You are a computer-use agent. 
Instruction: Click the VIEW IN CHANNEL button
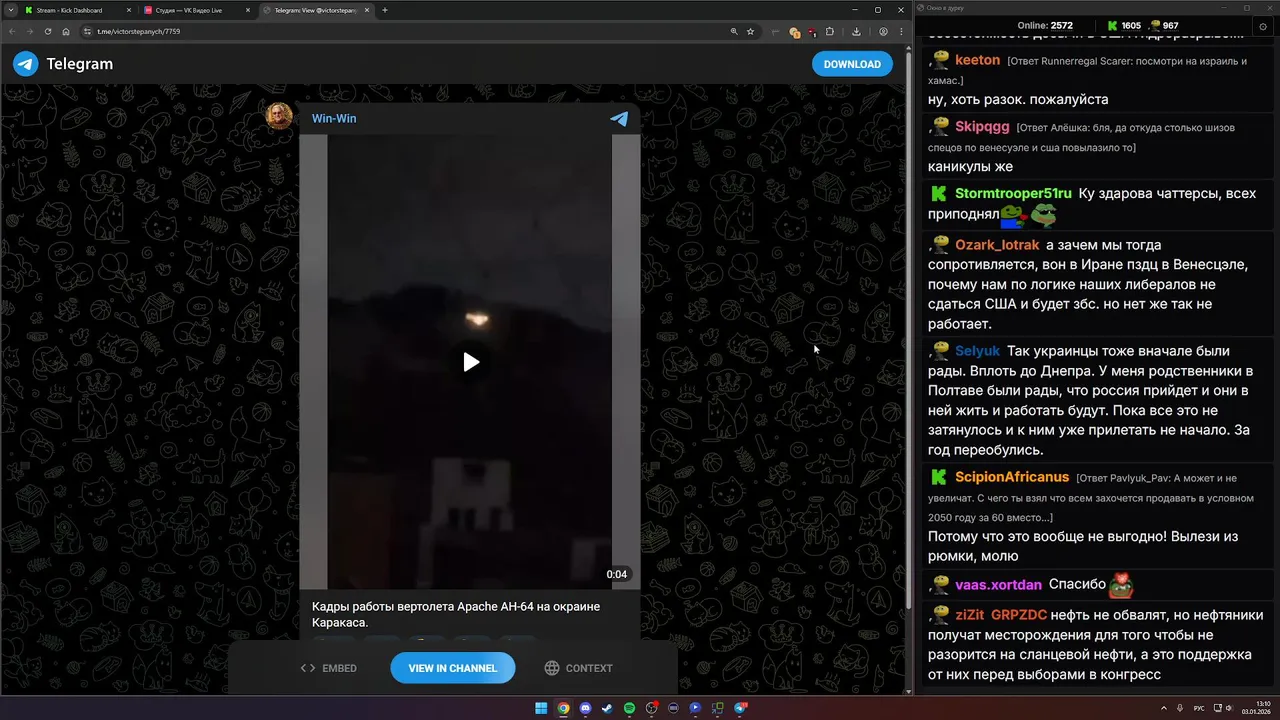pyautogui.click(x=452, y=668)
